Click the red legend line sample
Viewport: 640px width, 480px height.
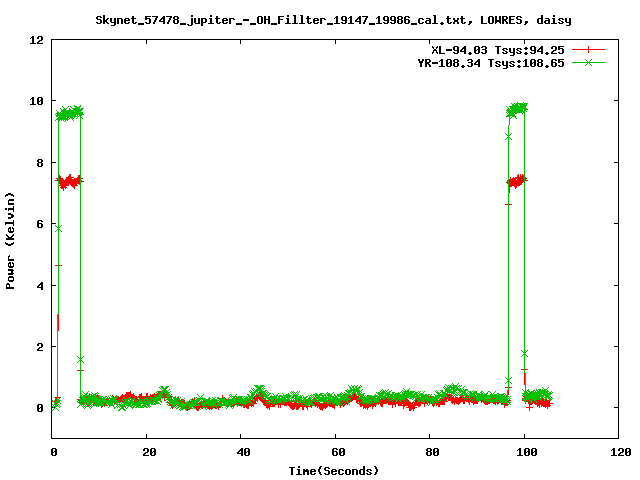click(x=588, y=50)
